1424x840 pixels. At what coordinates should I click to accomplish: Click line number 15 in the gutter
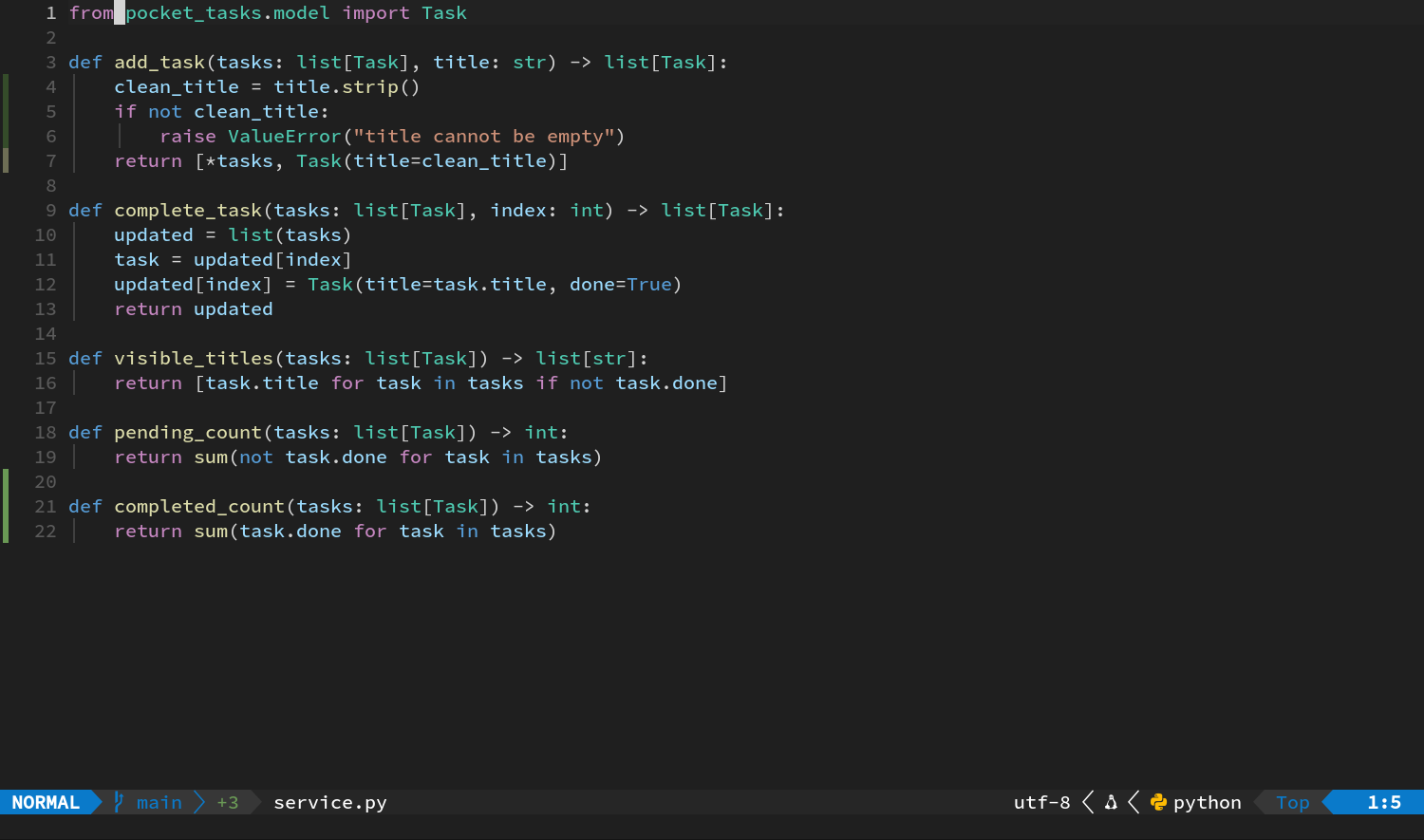point(46,359)
